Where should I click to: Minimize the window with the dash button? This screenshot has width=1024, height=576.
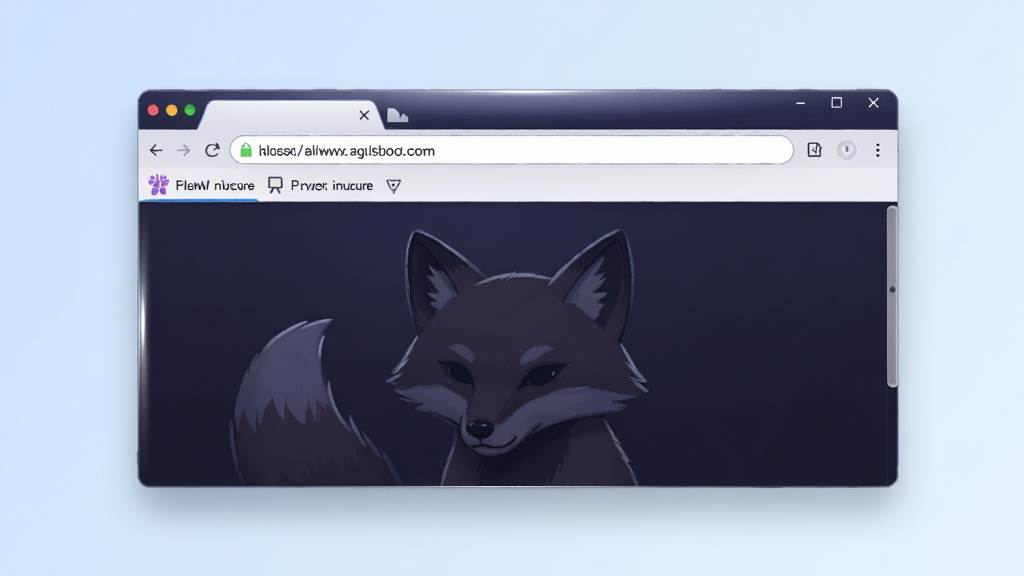point(801,103)
